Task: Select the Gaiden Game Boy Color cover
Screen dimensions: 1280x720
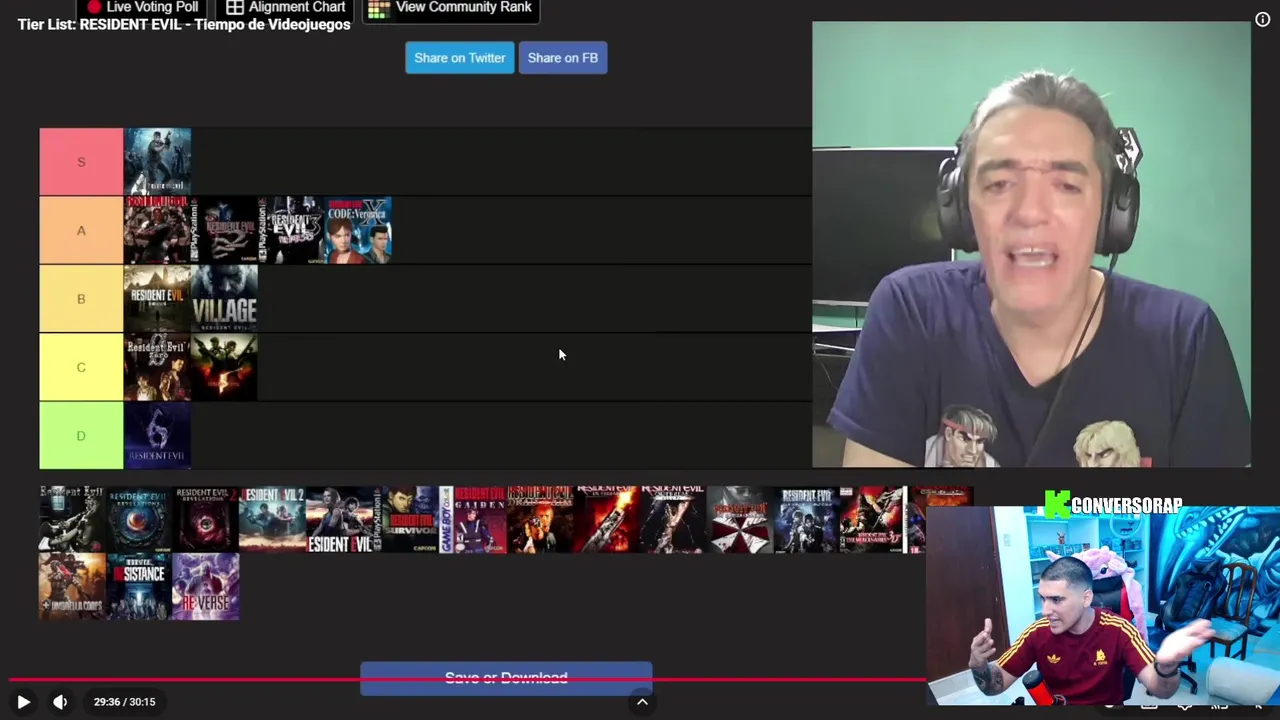Action: pyautogui.click(x=473, y=519)
